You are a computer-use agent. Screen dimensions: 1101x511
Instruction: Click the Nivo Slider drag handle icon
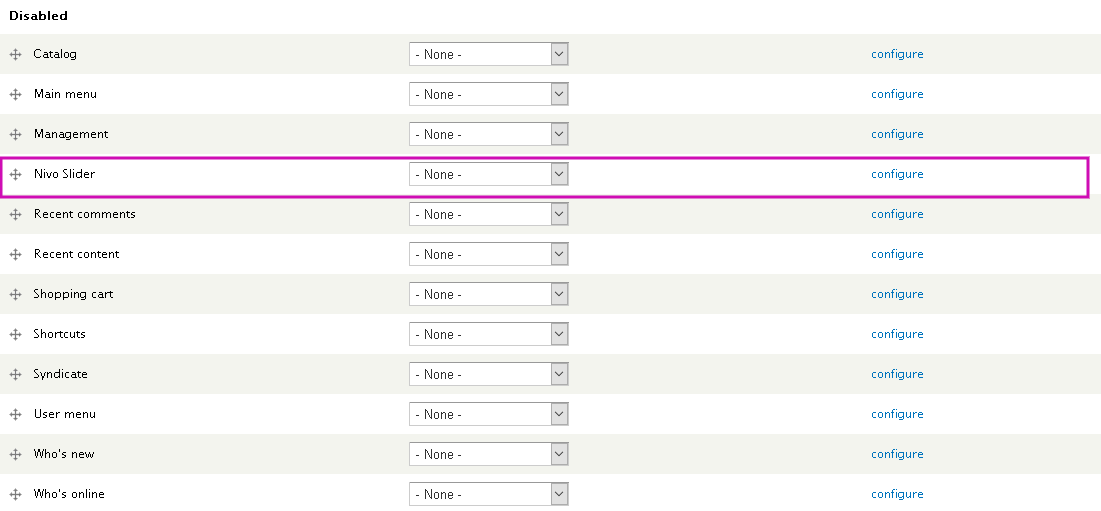pyautogui.click(x=15, y=175)
